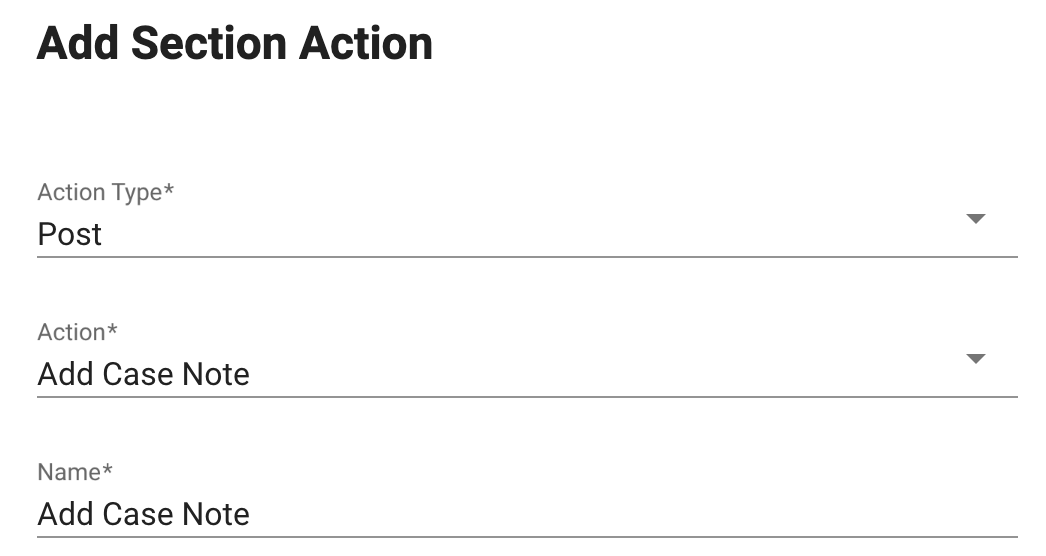The image size is (1046, 556).
Task: Click 'Add Case Note' text in Action select
Action: click(144, 374)
